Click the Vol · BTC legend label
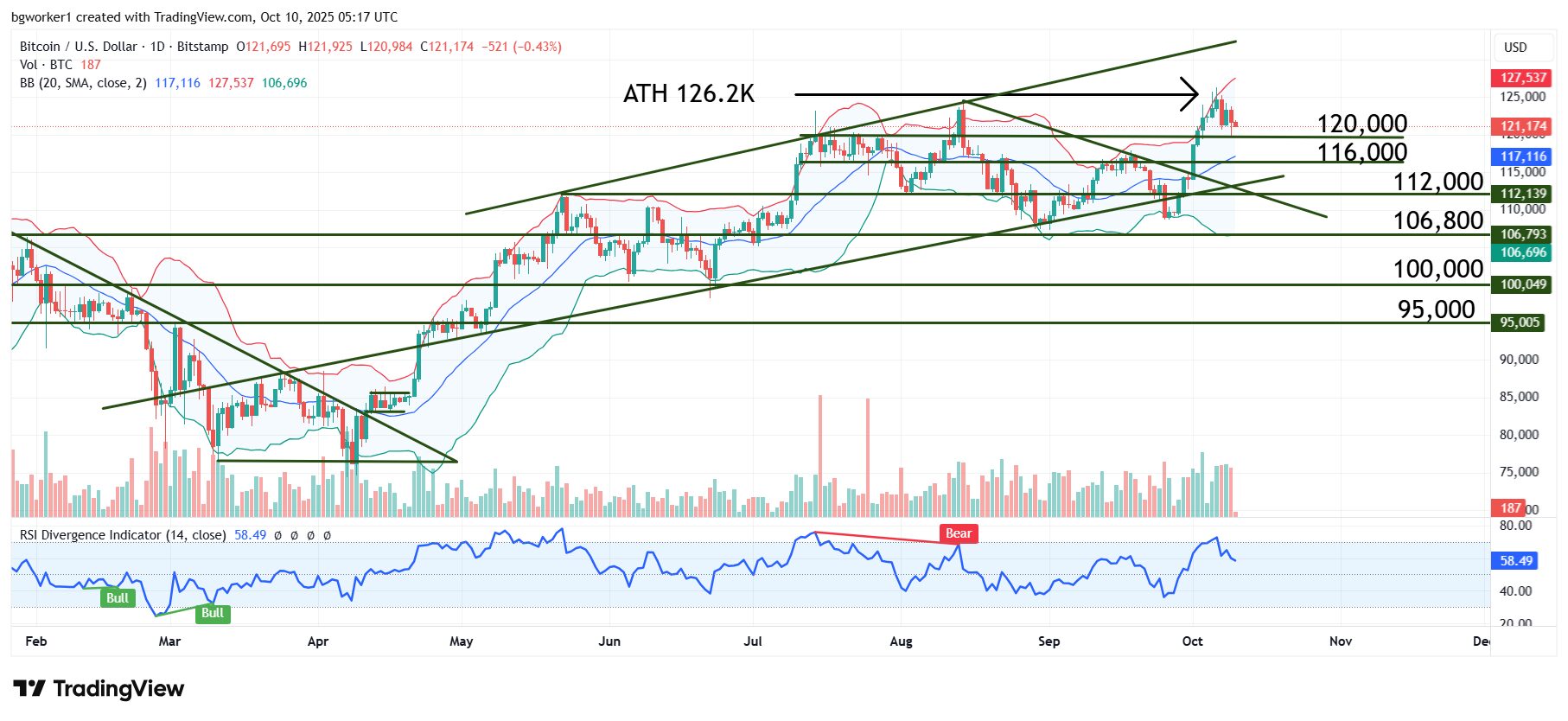 pos(46,65)
